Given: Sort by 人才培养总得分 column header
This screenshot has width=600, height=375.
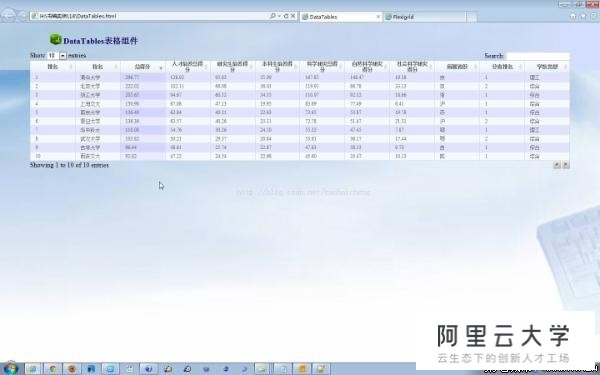Looking at the screenshot, I should (x=188, y=67).
